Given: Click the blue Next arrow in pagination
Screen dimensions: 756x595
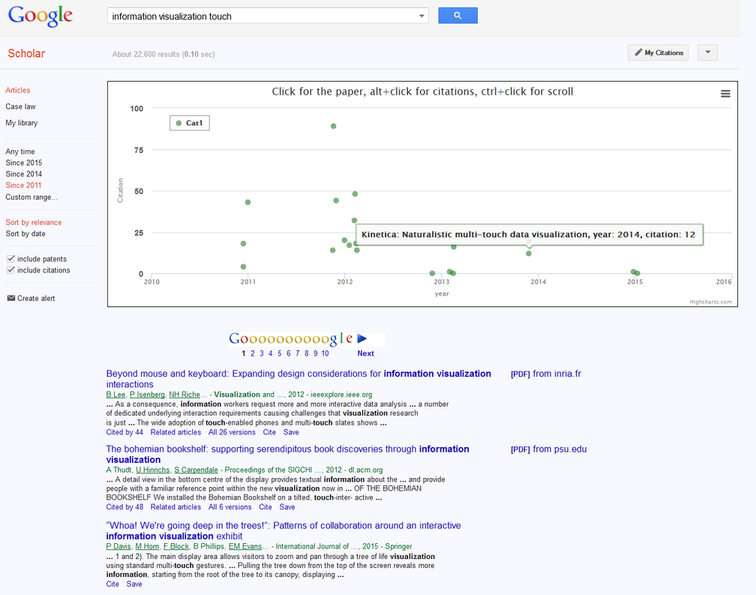Looking at the screenshot, I should 362,338.
